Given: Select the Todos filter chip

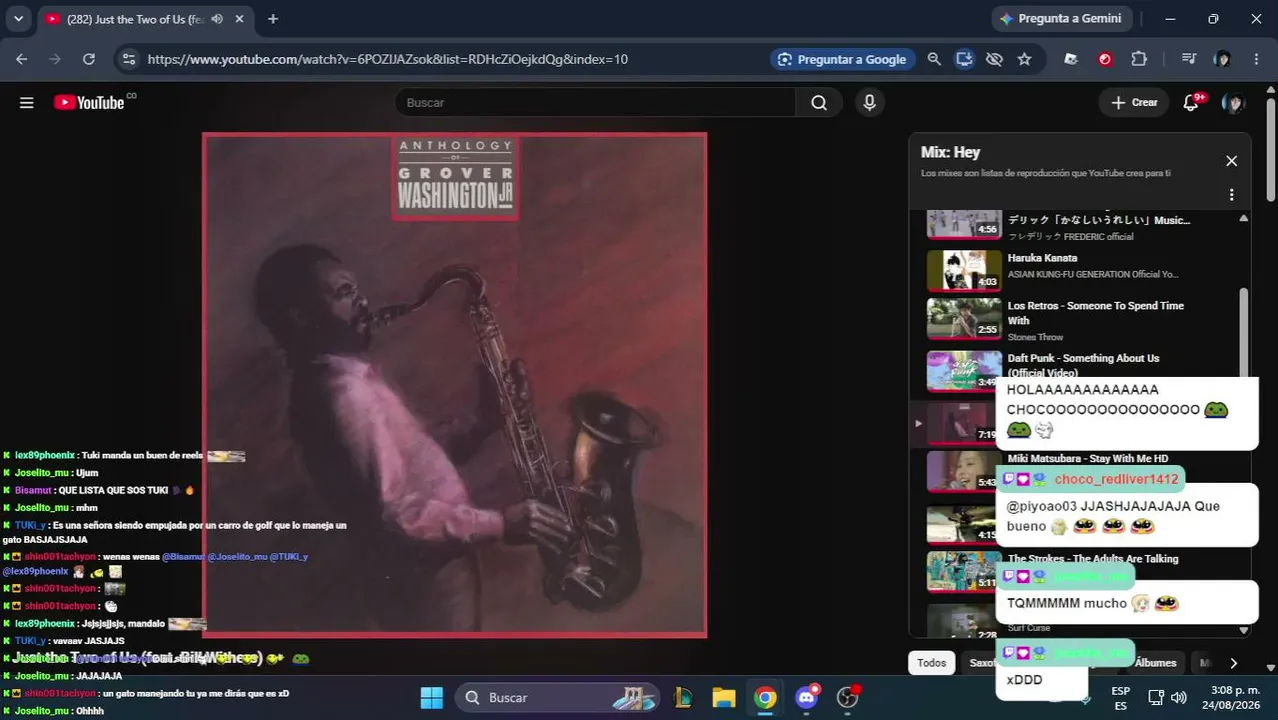Looking at the screenshot, I should point(931,663).
